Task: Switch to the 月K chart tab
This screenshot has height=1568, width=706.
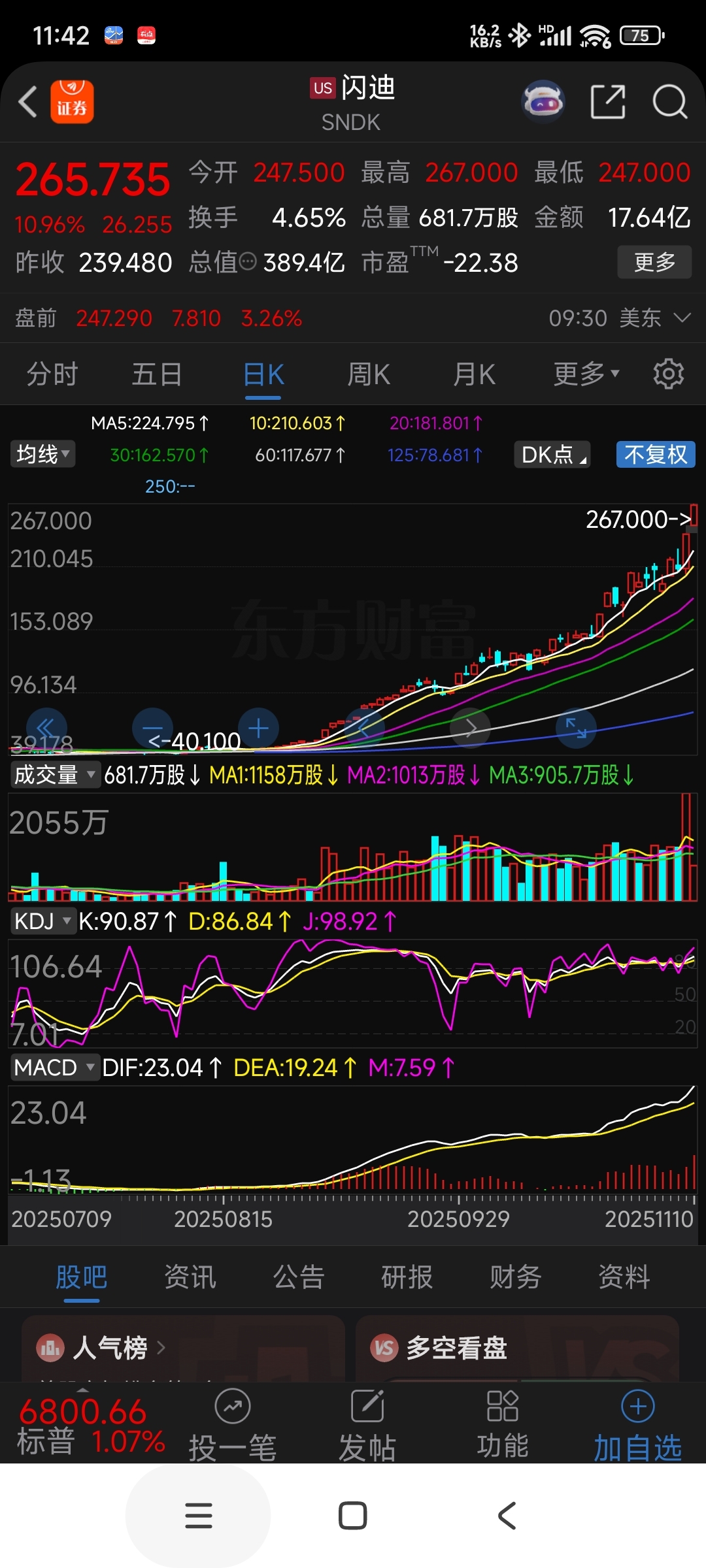Action: pyautogui.click(x=474, y=374)
